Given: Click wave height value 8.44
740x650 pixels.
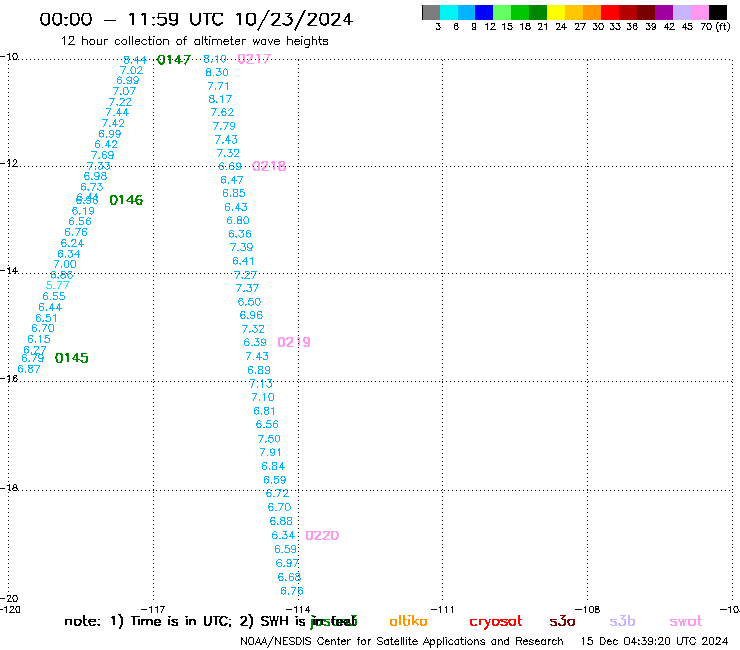Looking at the screenshot, I should (135, 60).
